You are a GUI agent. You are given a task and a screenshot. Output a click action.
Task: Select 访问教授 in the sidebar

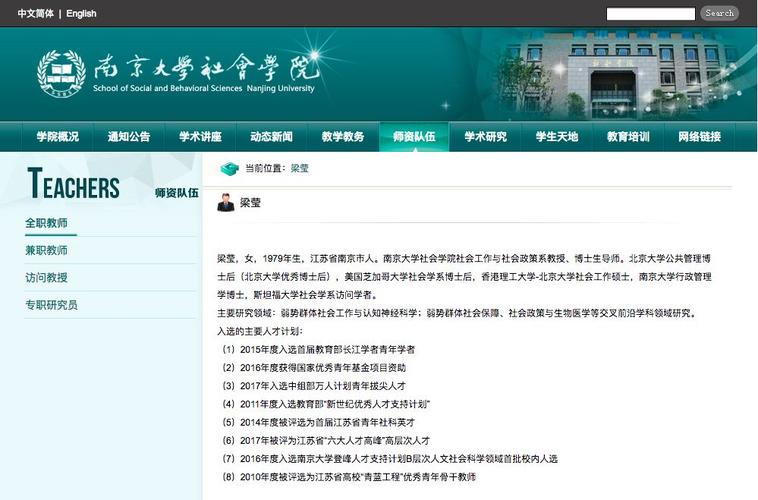46,278
